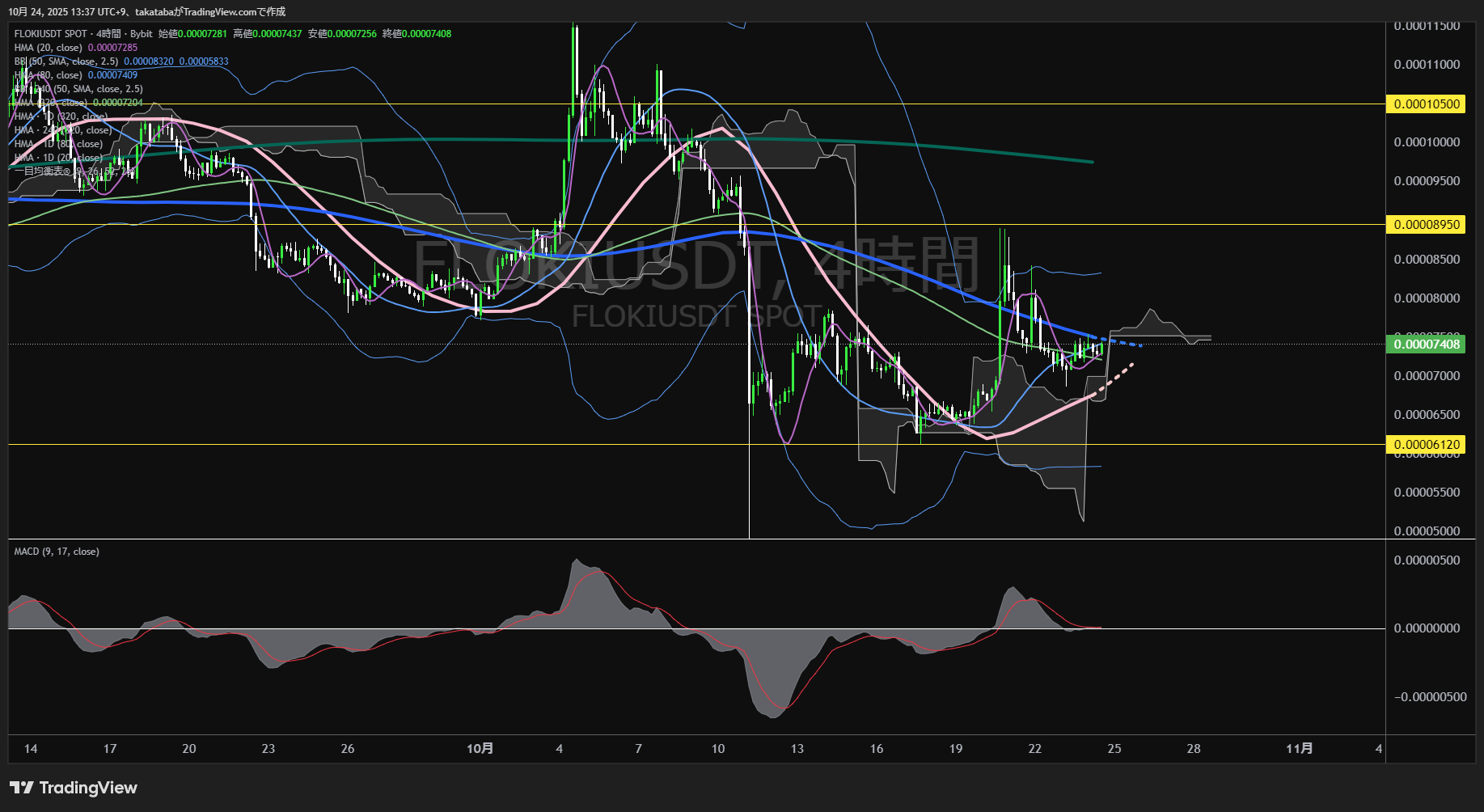
Task: Click the green 0.00007408 current price label
Action: coord(1427,345)
